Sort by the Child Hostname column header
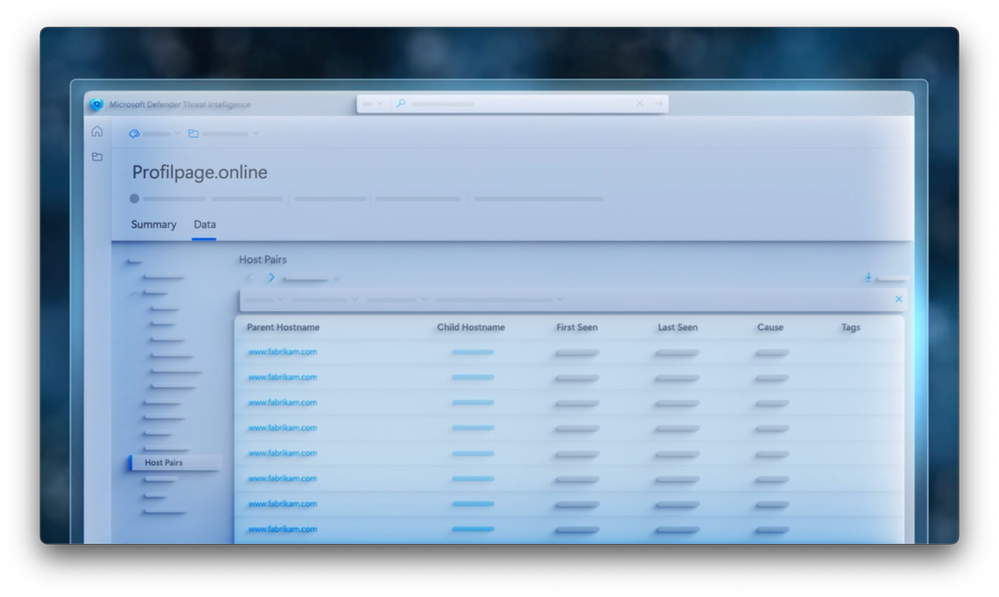Image resolution: width=999 pixels, height=597 pixels. point(471,327)
